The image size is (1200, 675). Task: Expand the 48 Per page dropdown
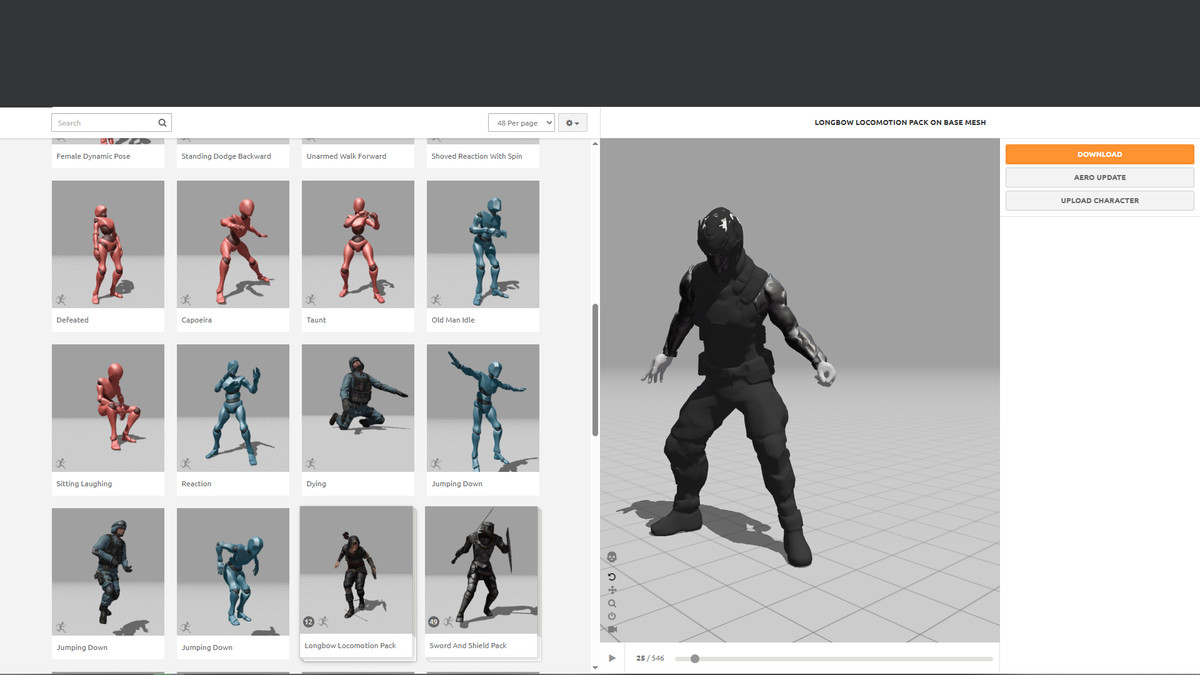tap(521, 123)
